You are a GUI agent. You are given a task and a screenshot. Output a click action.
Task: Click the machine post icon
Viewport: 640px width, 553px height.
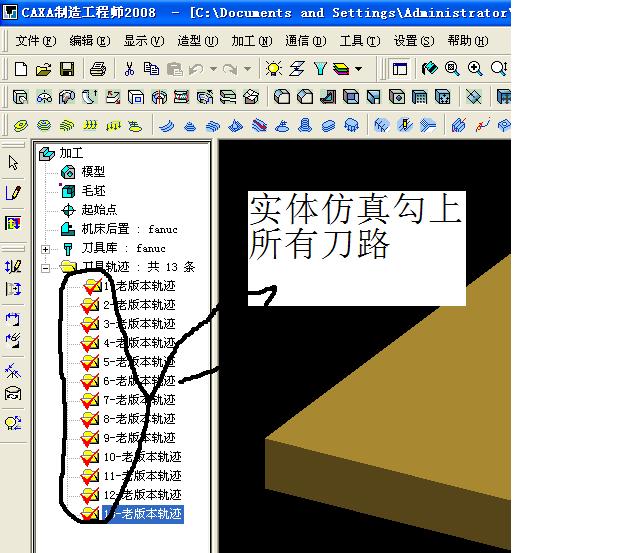[x=68, y=229]
